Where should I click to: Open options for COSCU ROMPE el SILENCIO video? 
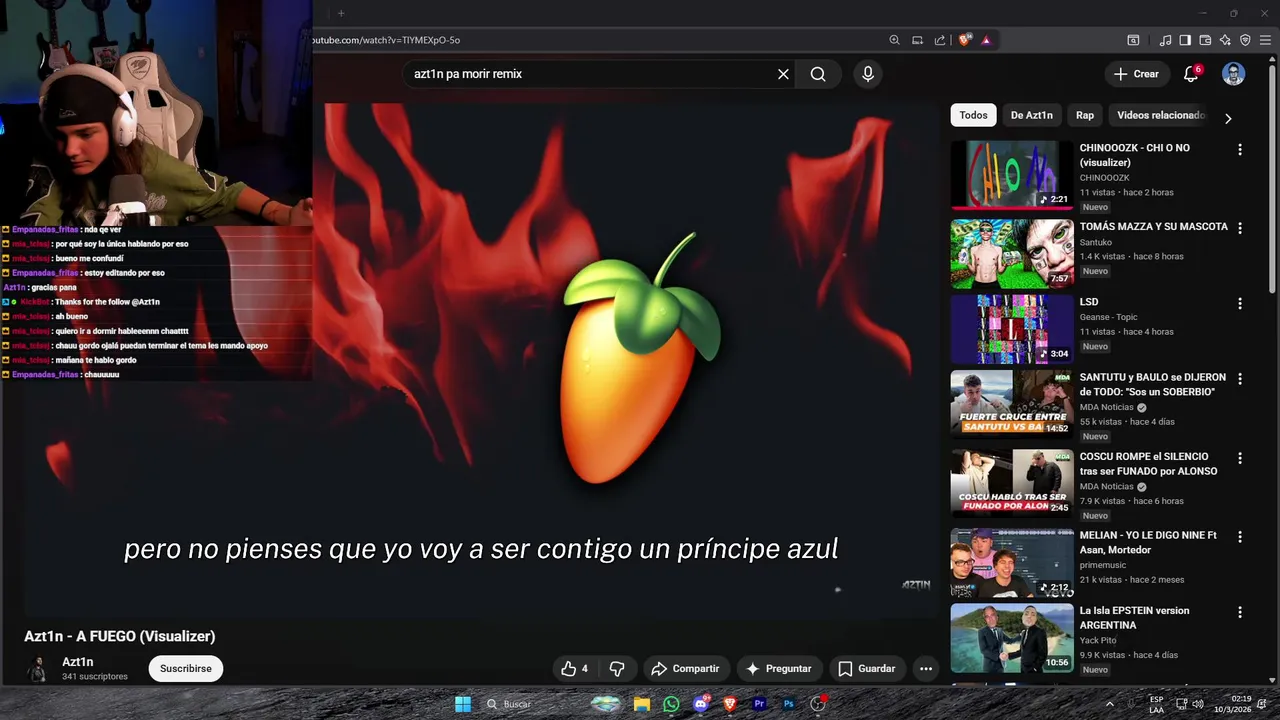(x=1240, y=458)
